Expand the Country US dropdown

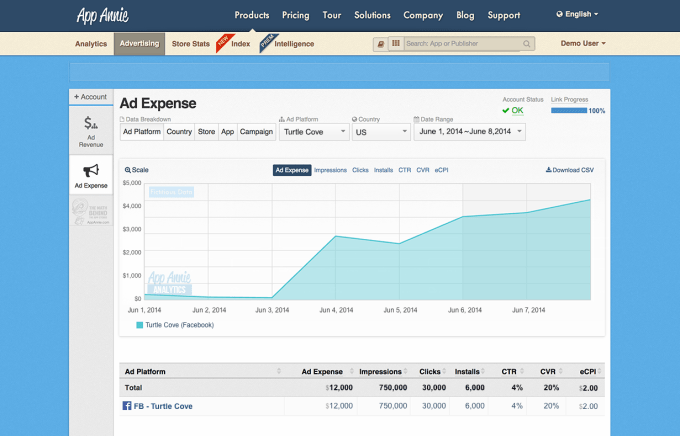click(380, 131)
